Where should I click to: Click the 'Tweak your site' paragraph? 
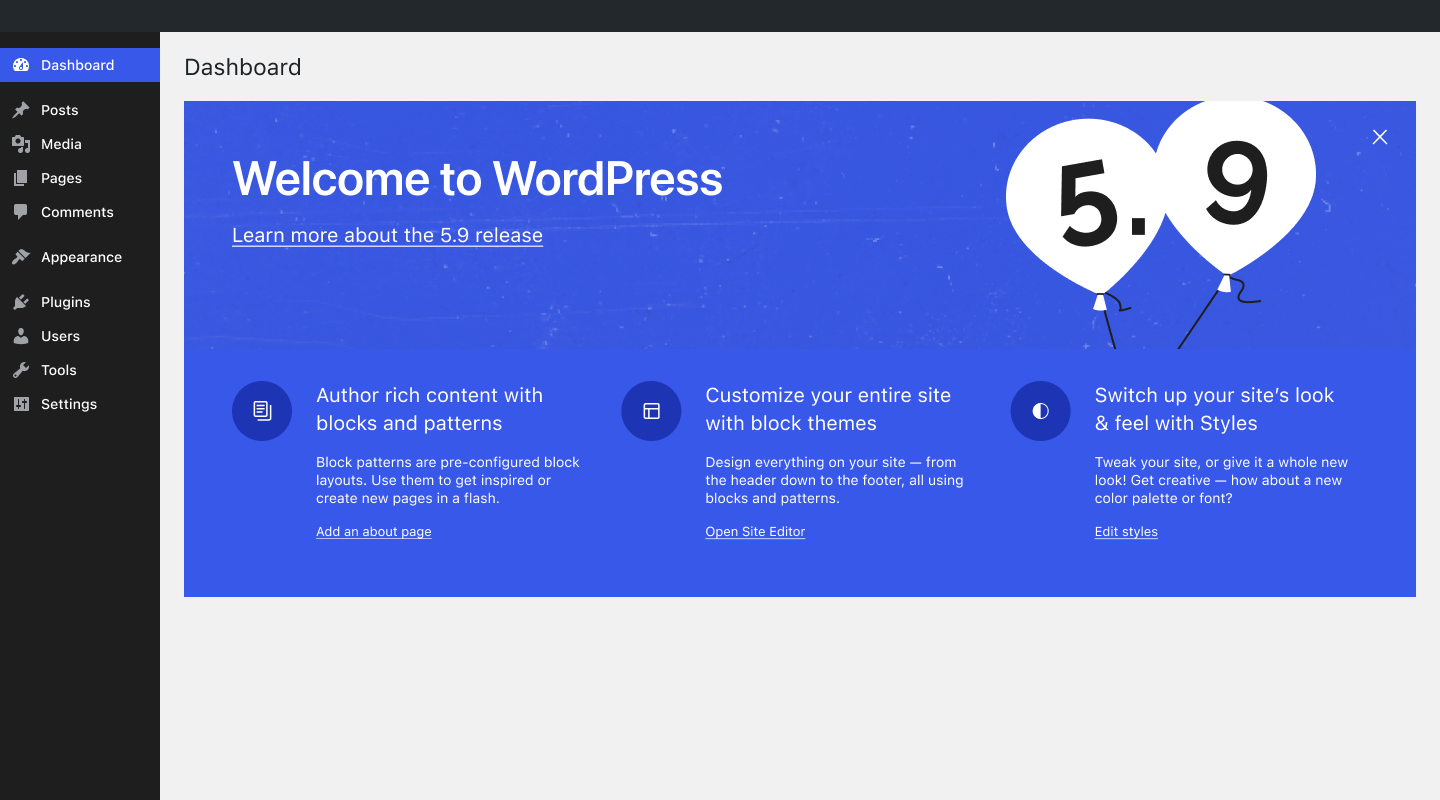[1221, 480]
